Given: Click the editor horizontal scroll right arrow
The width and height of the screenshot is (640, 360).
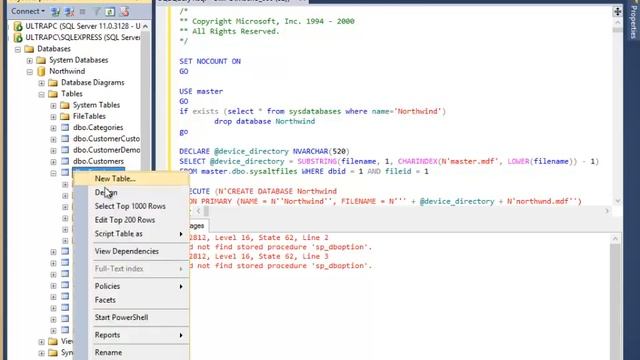Looking at the screenshot, I should (x=607, y=211).
